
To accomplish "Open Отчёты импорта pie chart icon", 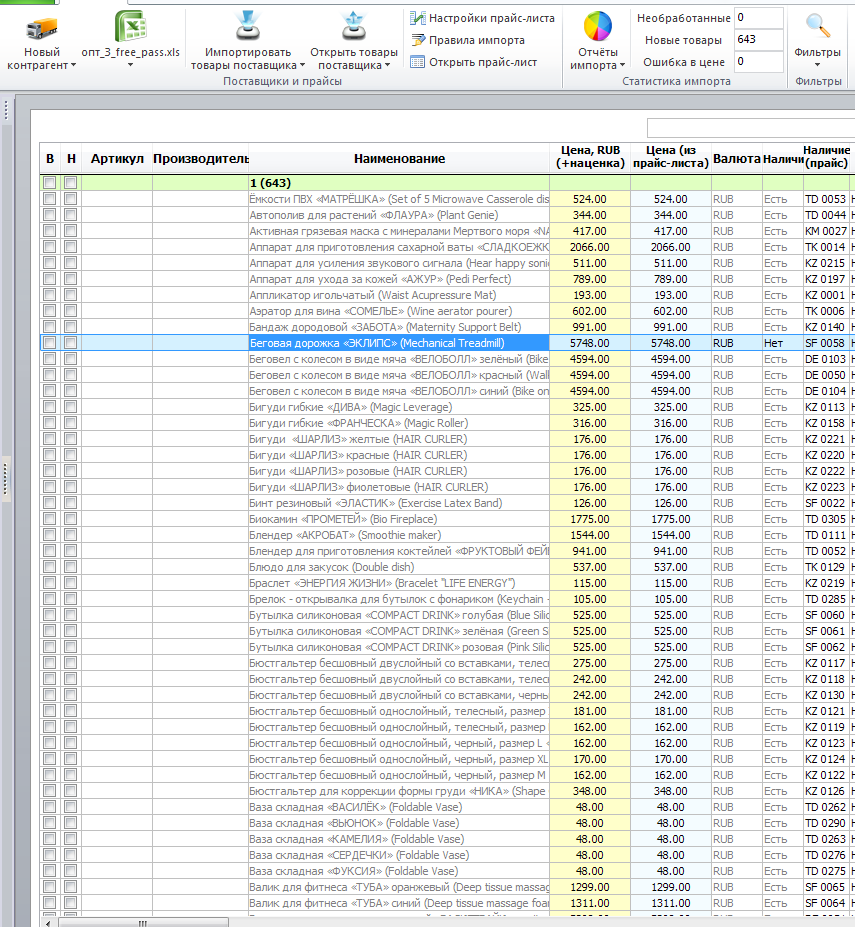I will pyautogui.click(x=598, y=27).
